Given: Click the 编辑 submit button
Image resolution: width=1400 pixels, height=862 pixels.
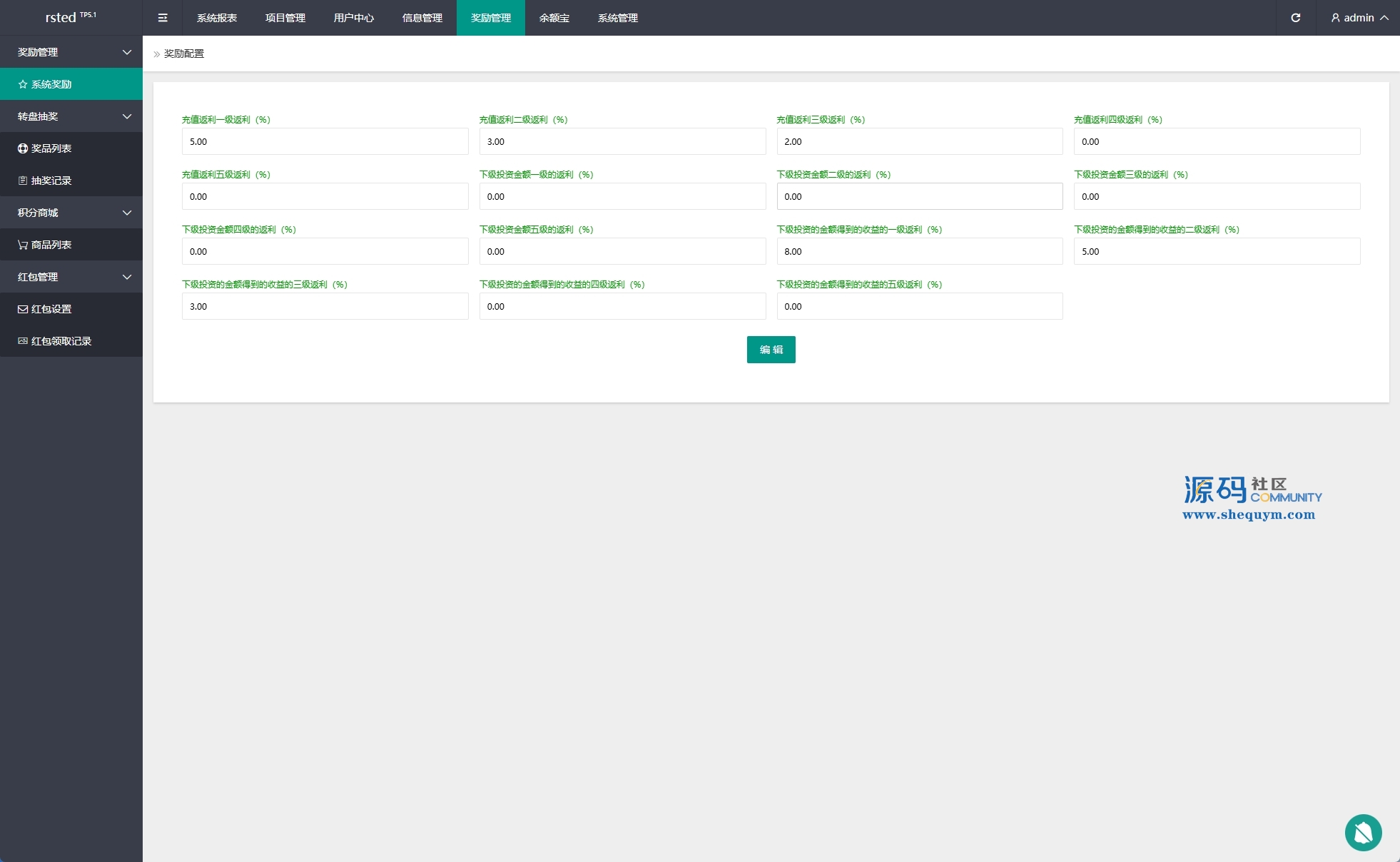Looking at the screenshot, I should 771,350.
